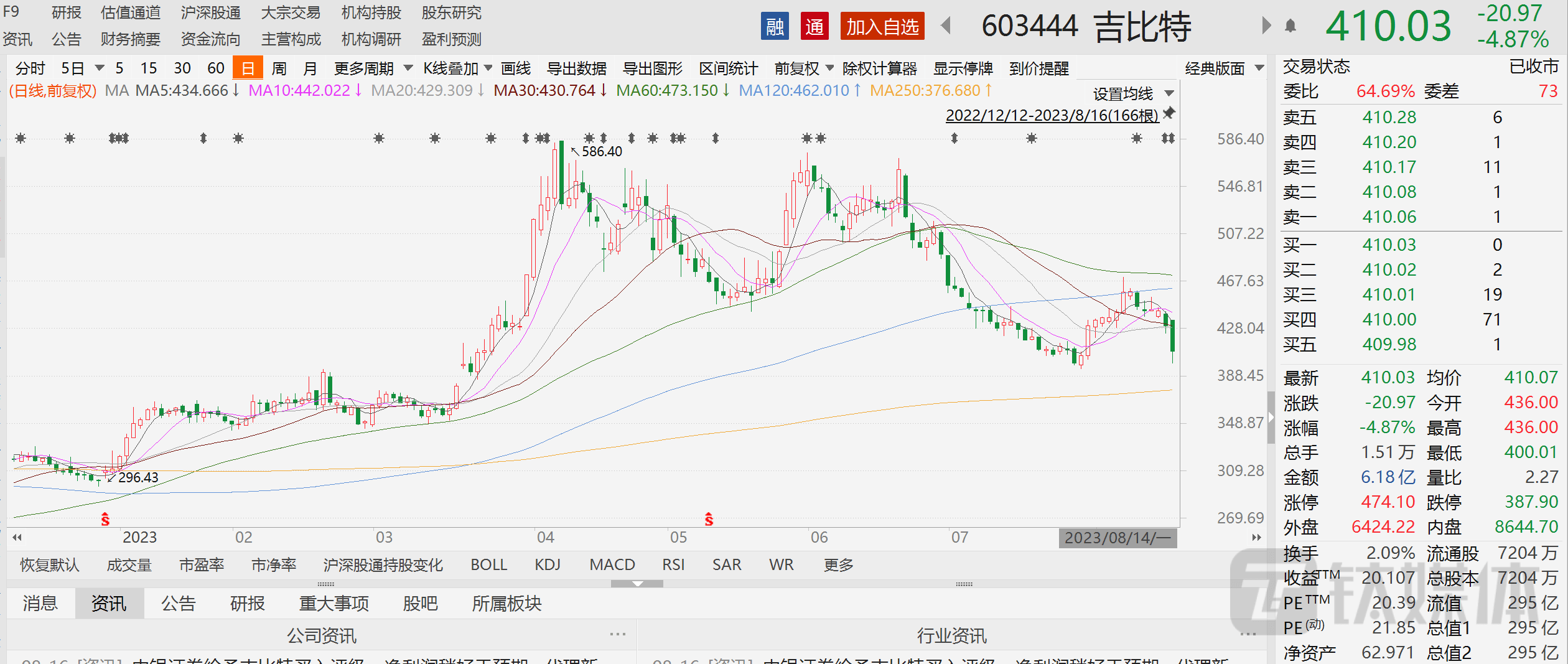Click the bell alert icon beside stock name
The image size is (1568, 664).
coord(1290,26)
